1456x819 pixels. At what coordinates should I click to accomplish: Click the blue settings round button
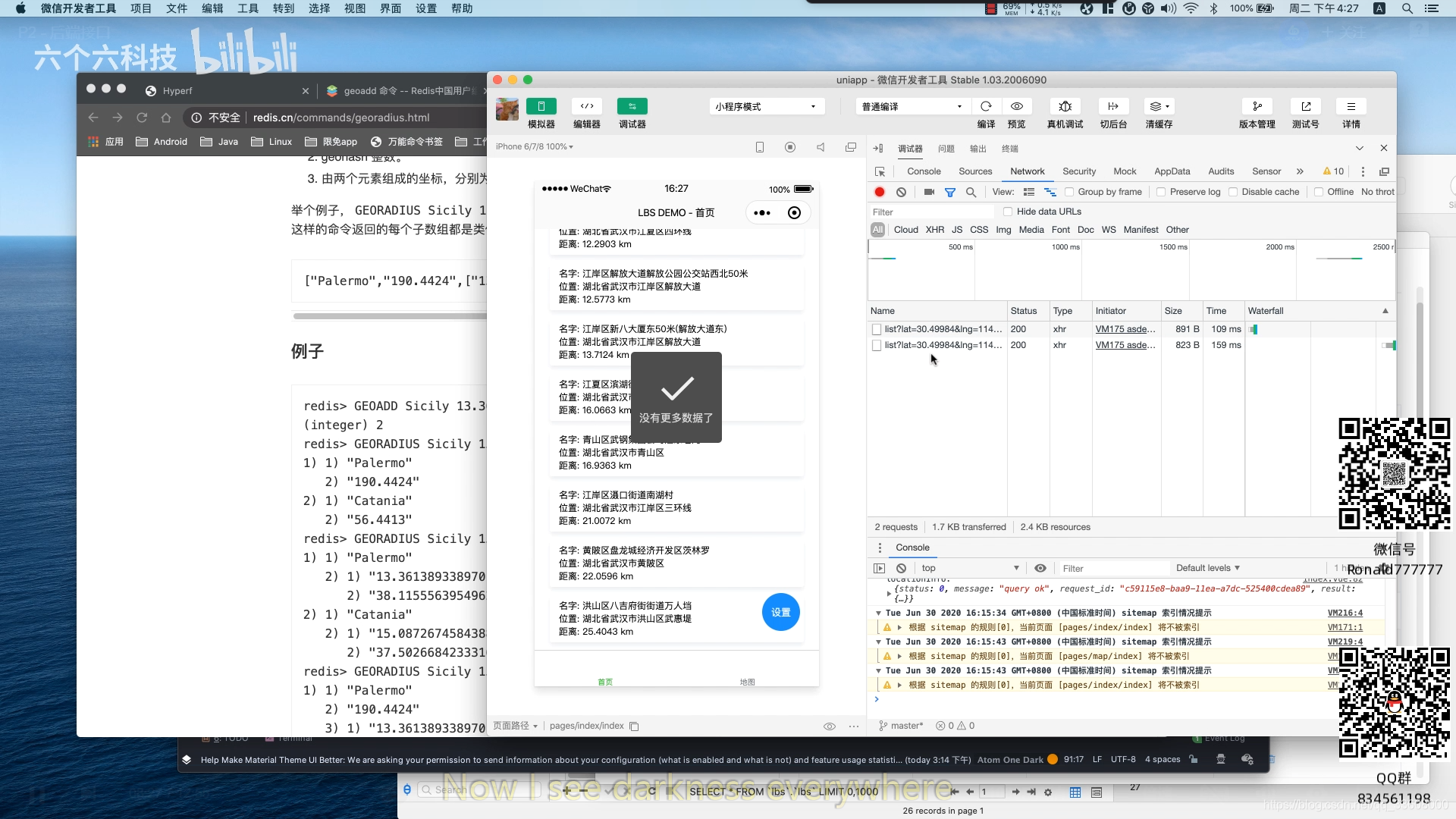780,613
